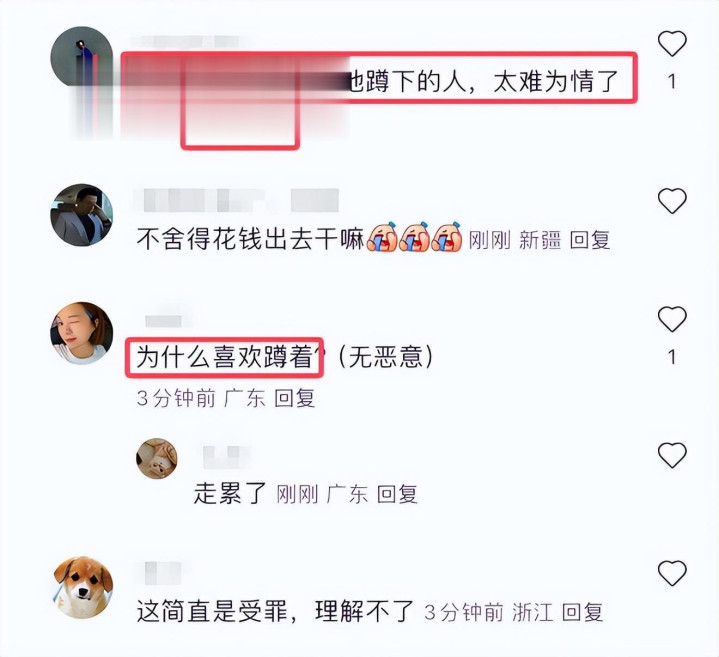Open the winking woman avatar profile
719x657 pixels.
[x=82, y=333]
